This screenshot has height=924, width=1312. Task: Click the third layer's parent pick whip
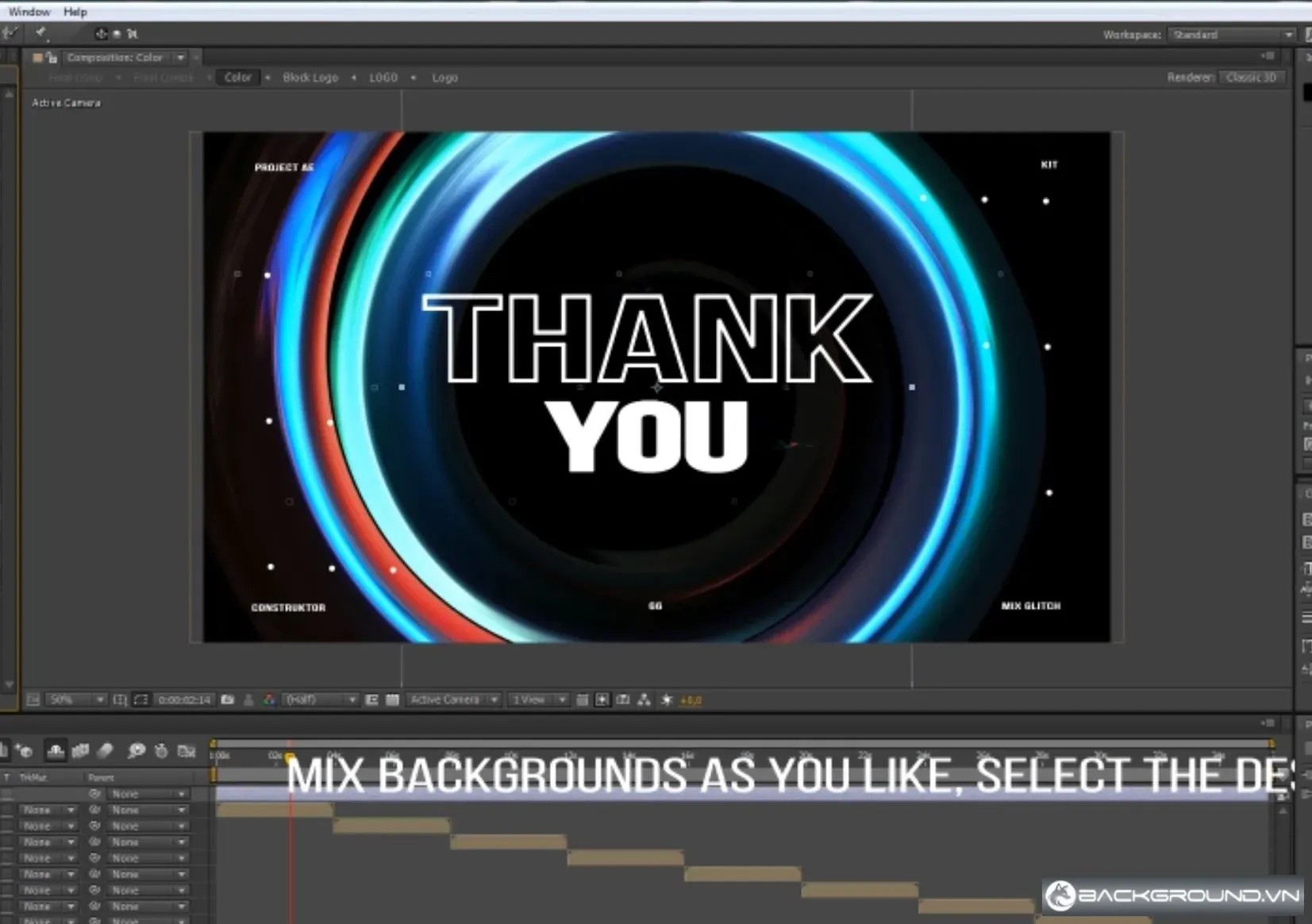click(x=94, y=826)
